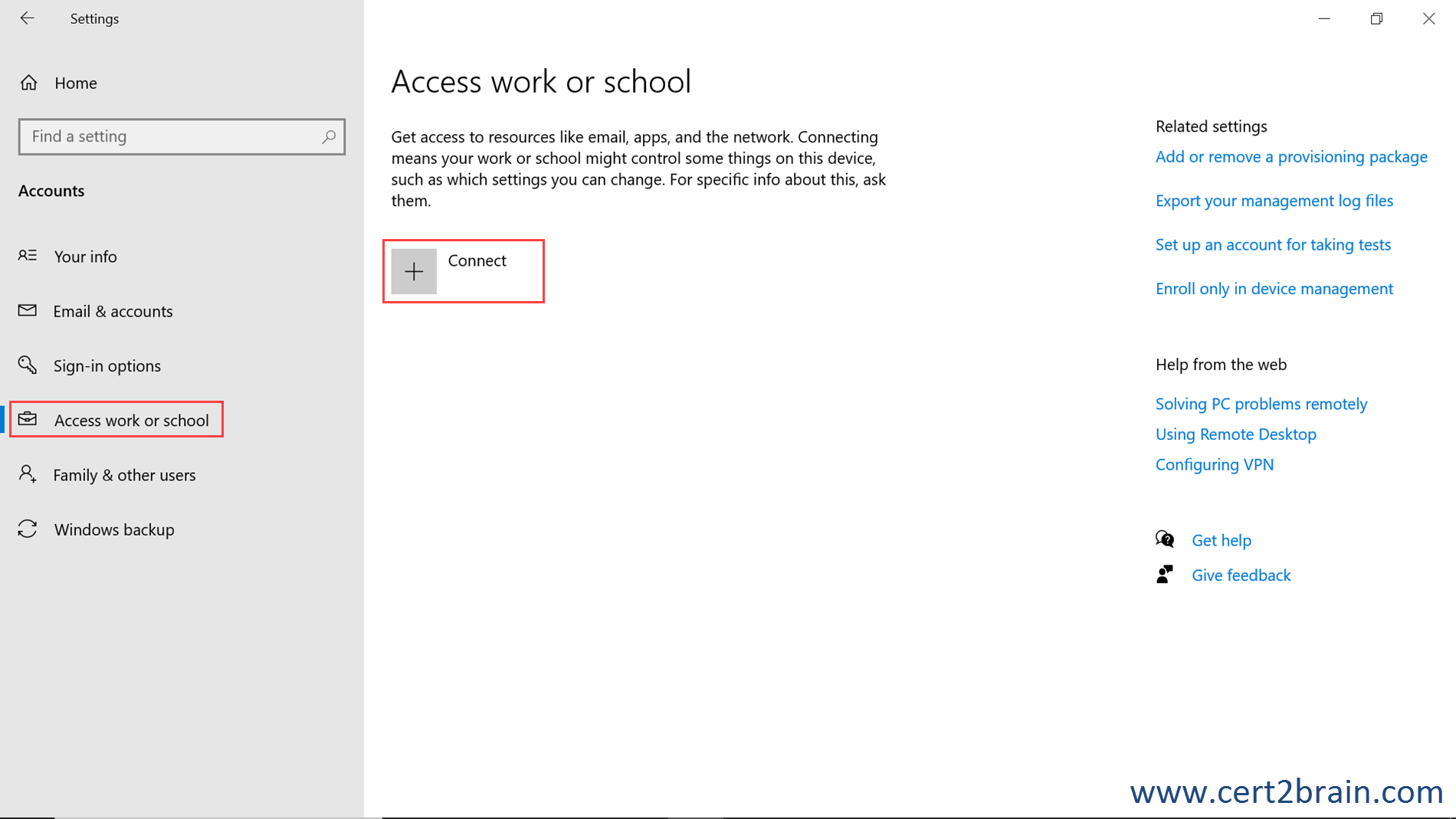
Task: Click the Give feedback link
Action: [x=1241, y=575]
